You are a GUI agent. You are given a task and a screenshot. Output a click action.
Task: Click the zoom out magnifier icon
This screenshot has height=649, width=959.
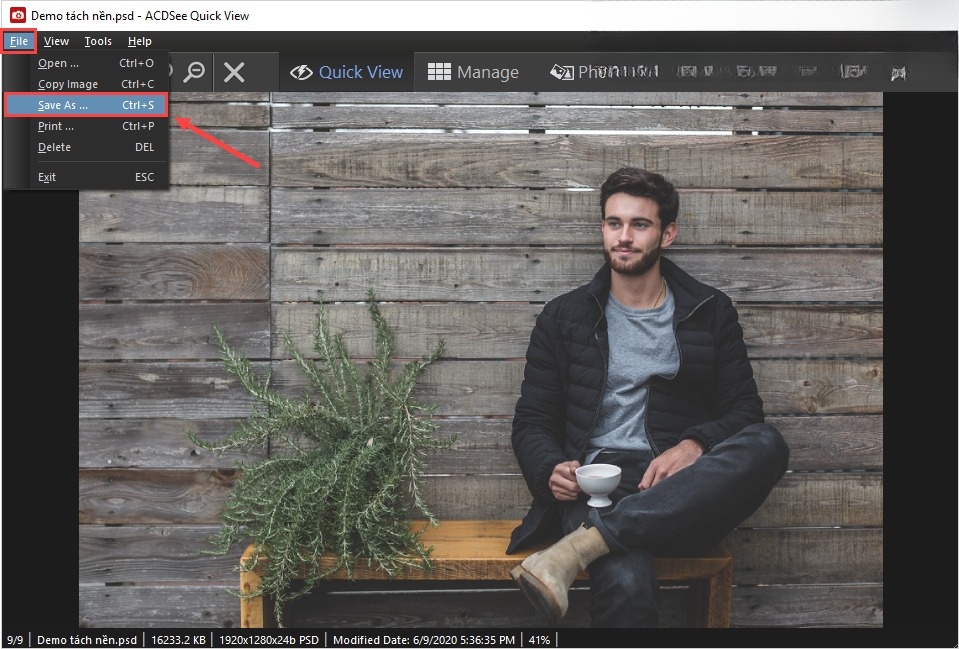[x=194, y=72]
